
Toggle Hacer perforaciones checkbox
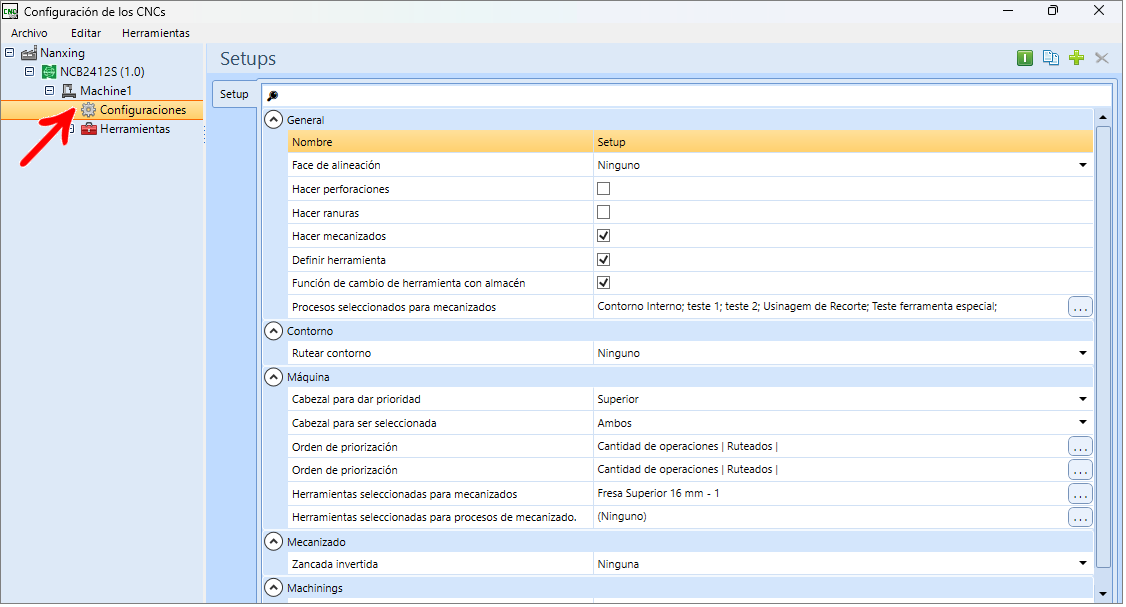(x=603, y=189)
